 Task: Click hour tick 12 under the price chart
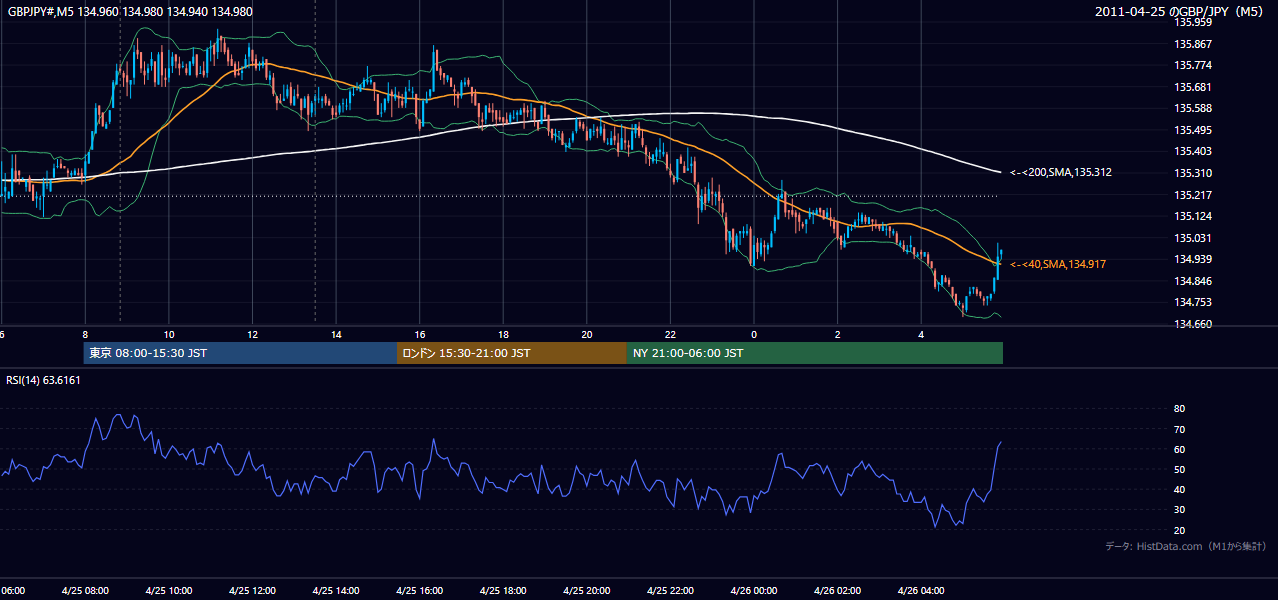pos(252,334)
